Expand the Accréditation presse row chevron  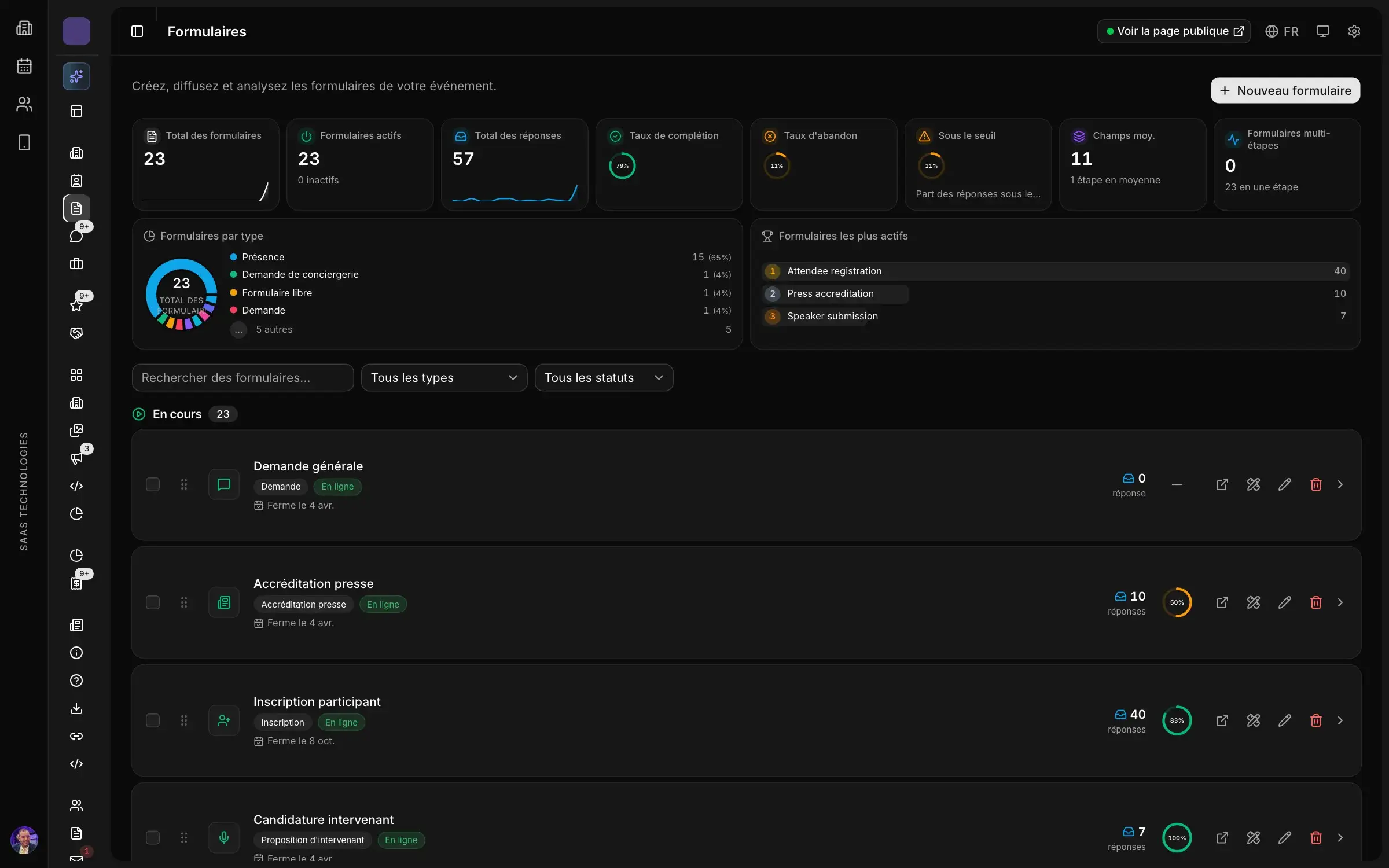(1340, 602)
